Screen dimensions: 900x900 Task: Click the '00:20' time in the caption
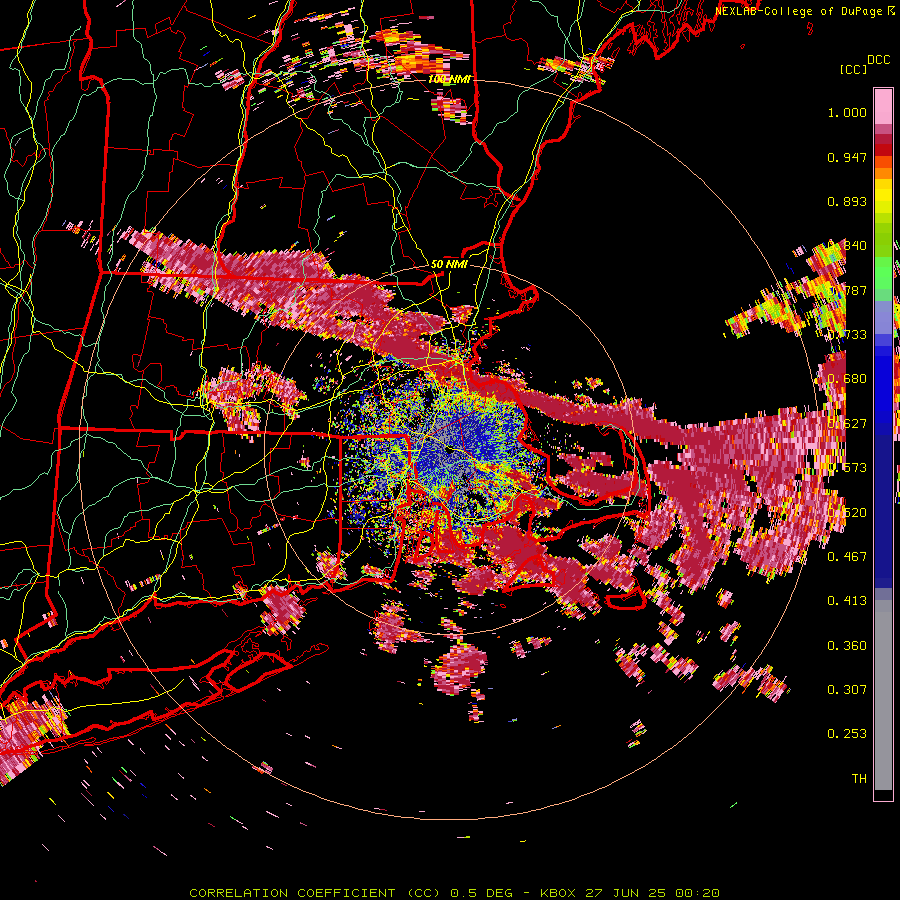(697, 893)
